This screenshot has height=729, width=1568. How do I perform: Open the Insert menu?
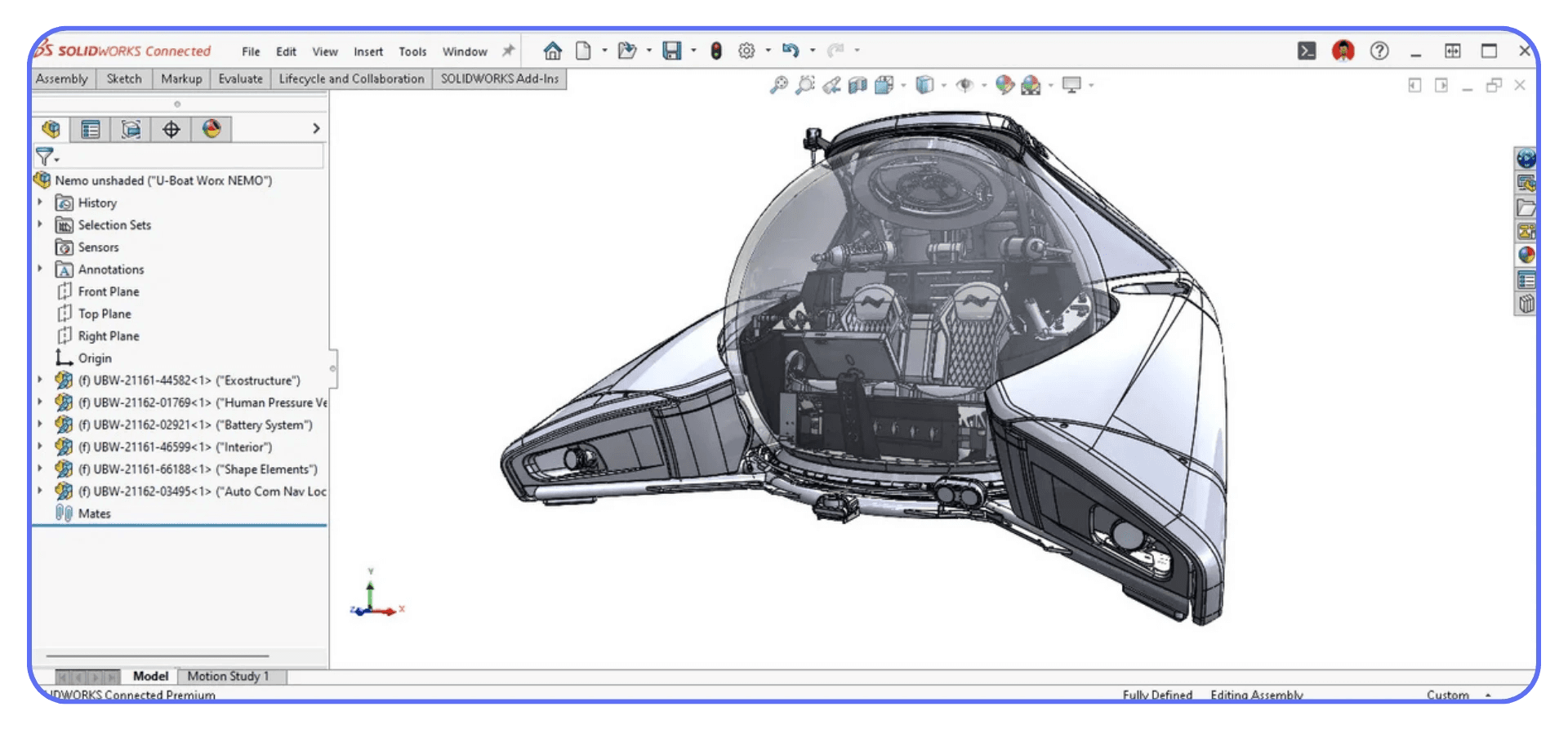pos(368,51)
